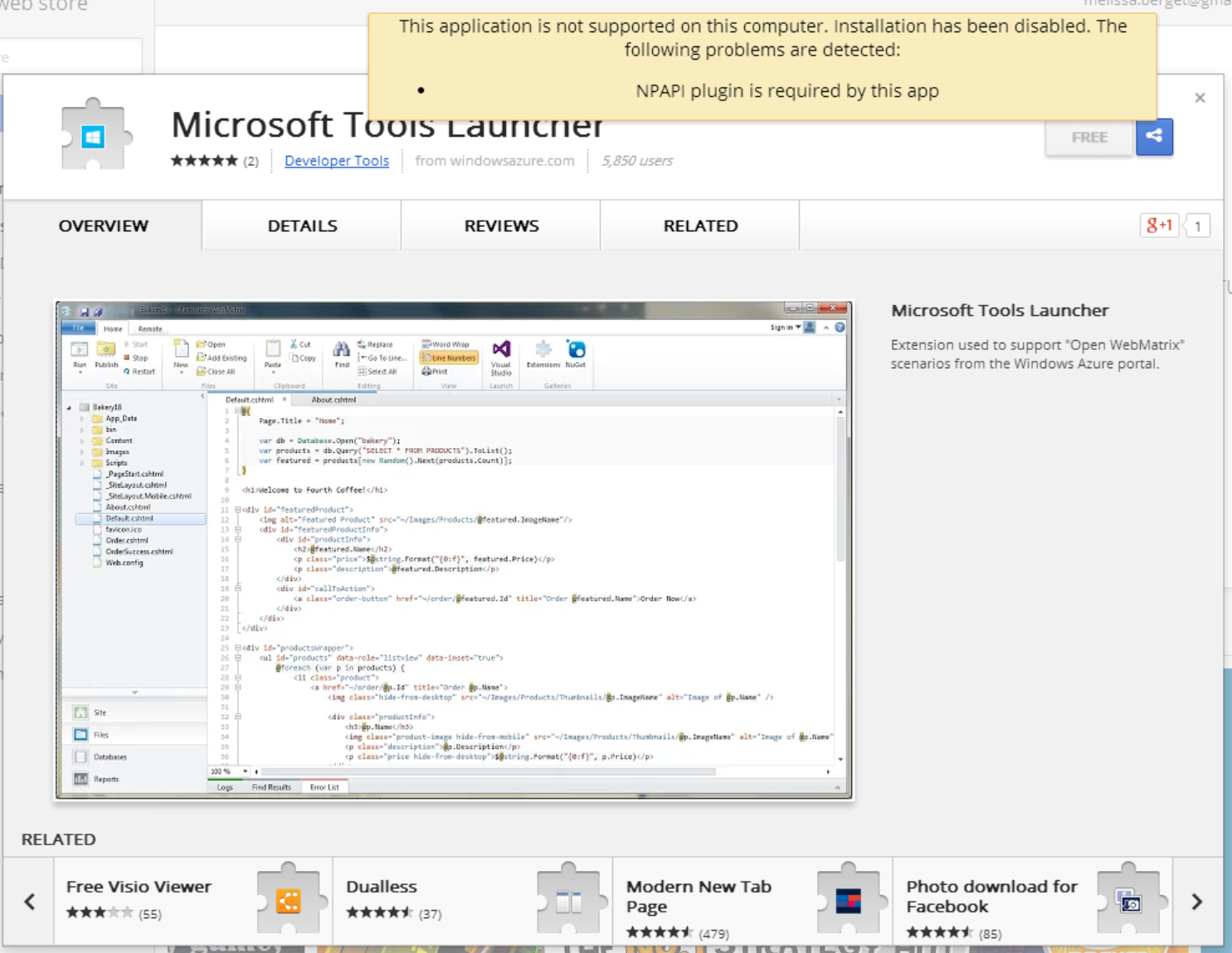Click the Microsoft Tools Launcher puzzle icon
This screenshot has width=1232, height=953.
click(96, 134)
